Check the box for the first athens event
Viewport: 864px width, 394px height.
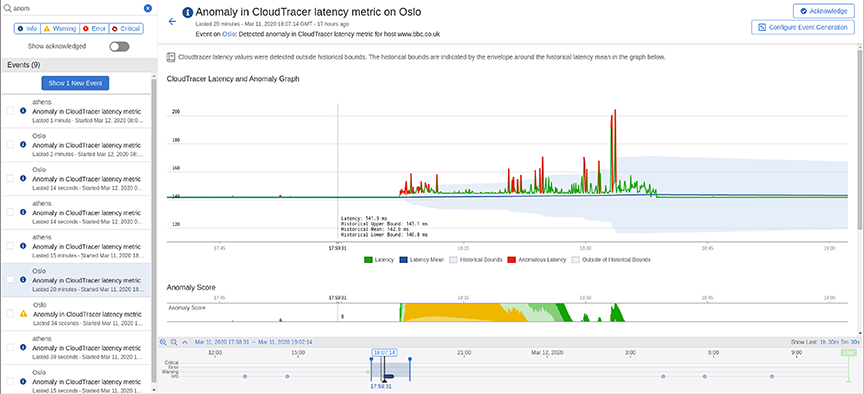(x=10, y=111)
